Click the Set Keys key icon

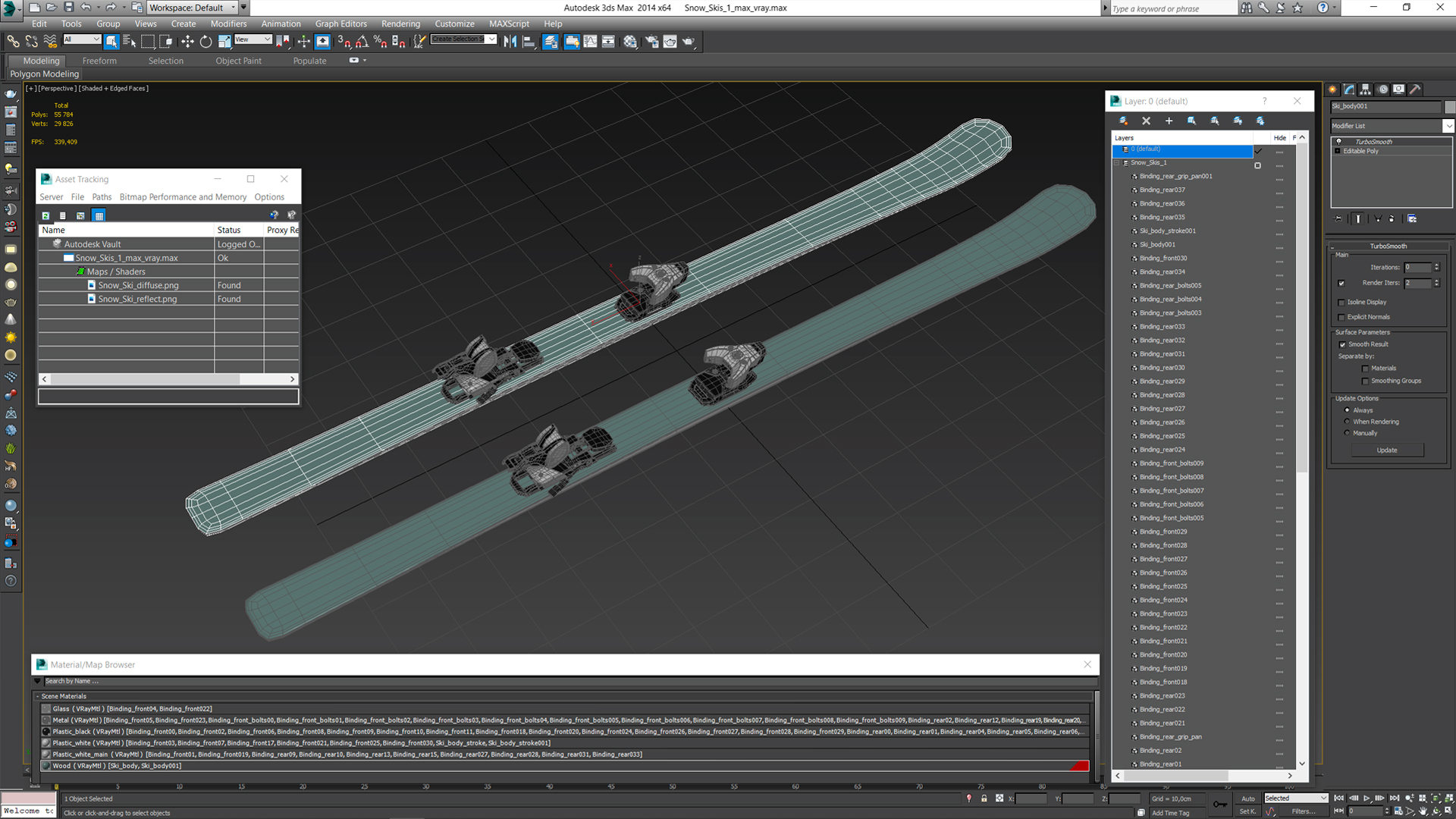click(x=1219, y=805)
